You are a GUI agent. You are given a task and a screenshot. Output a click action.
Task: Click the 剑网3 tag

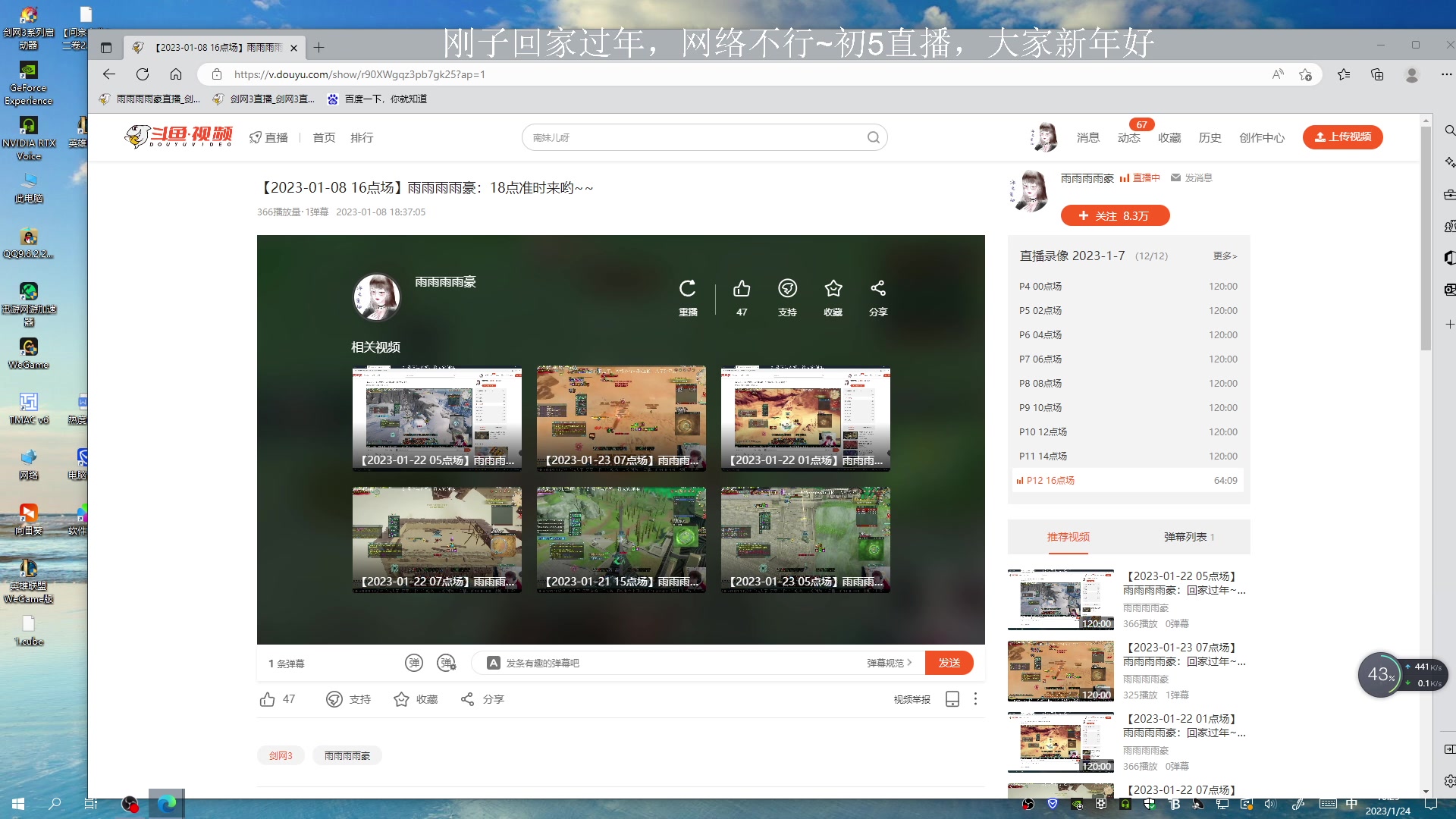point(281,755)
